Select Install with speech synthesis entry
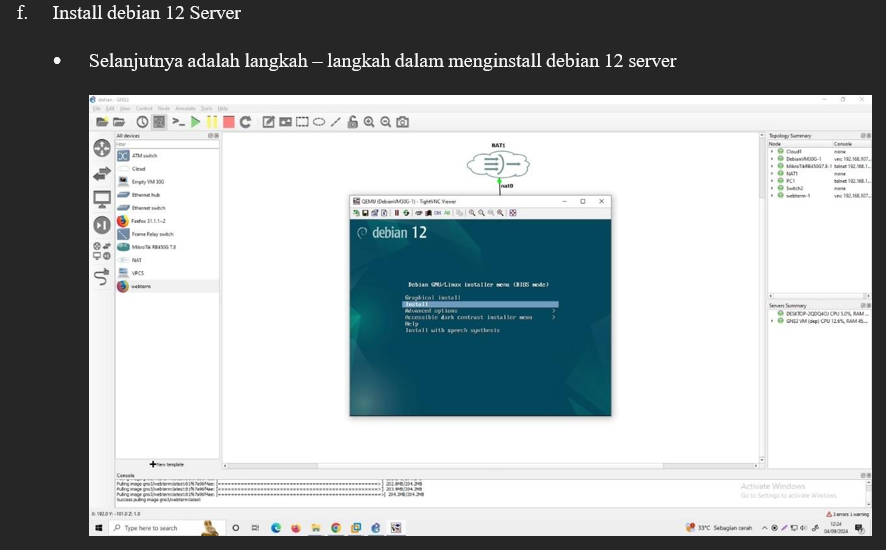The height and width of the screenshot is (550, 886). [x=452, y=330]
